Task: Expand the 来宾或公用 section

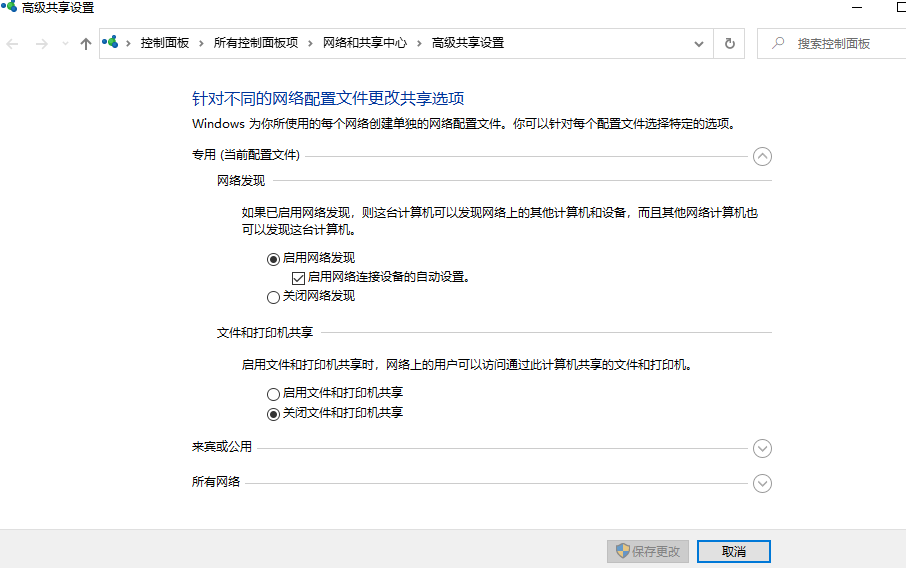Action: [x=762, y=449]
